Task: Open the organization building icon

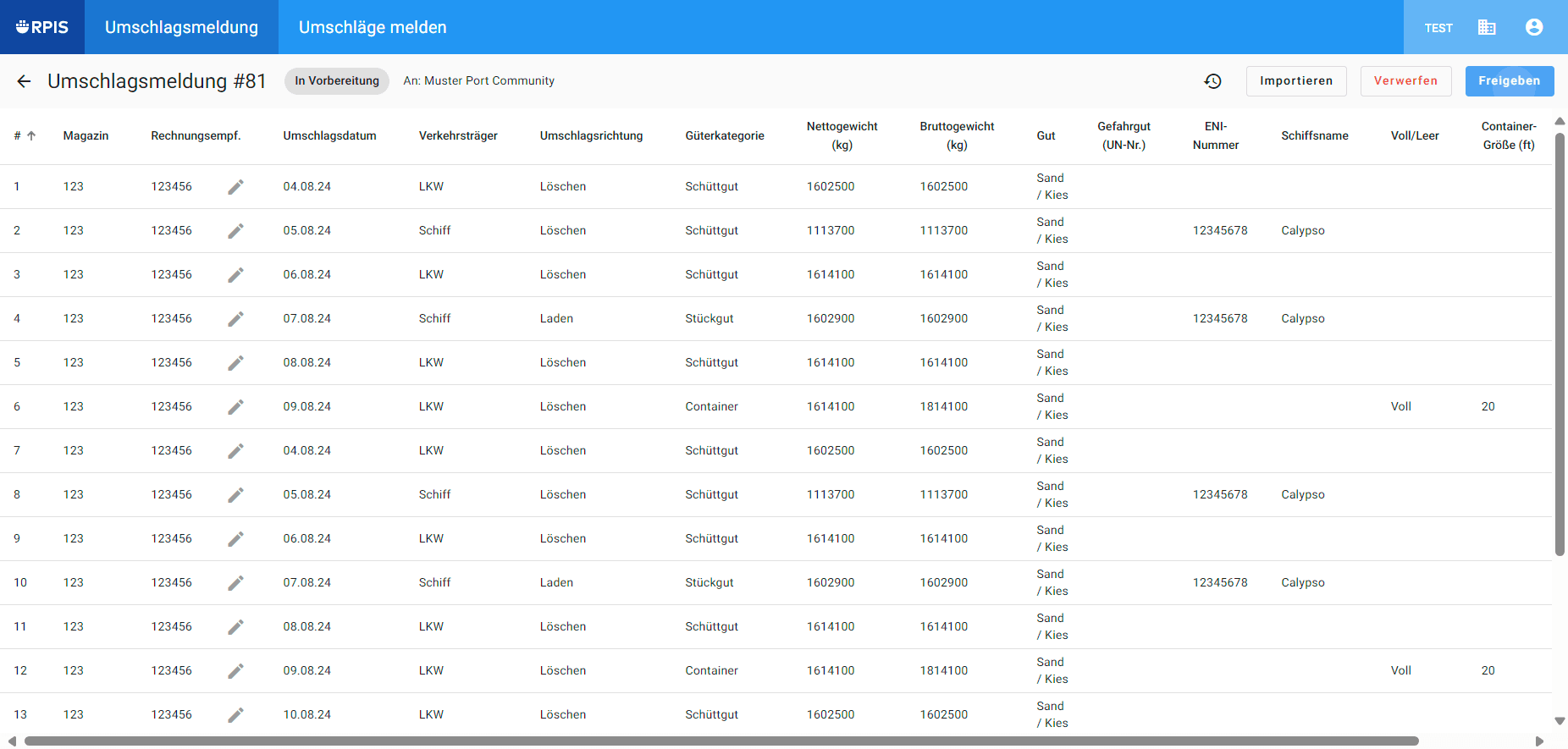Action: (1487, 27)
